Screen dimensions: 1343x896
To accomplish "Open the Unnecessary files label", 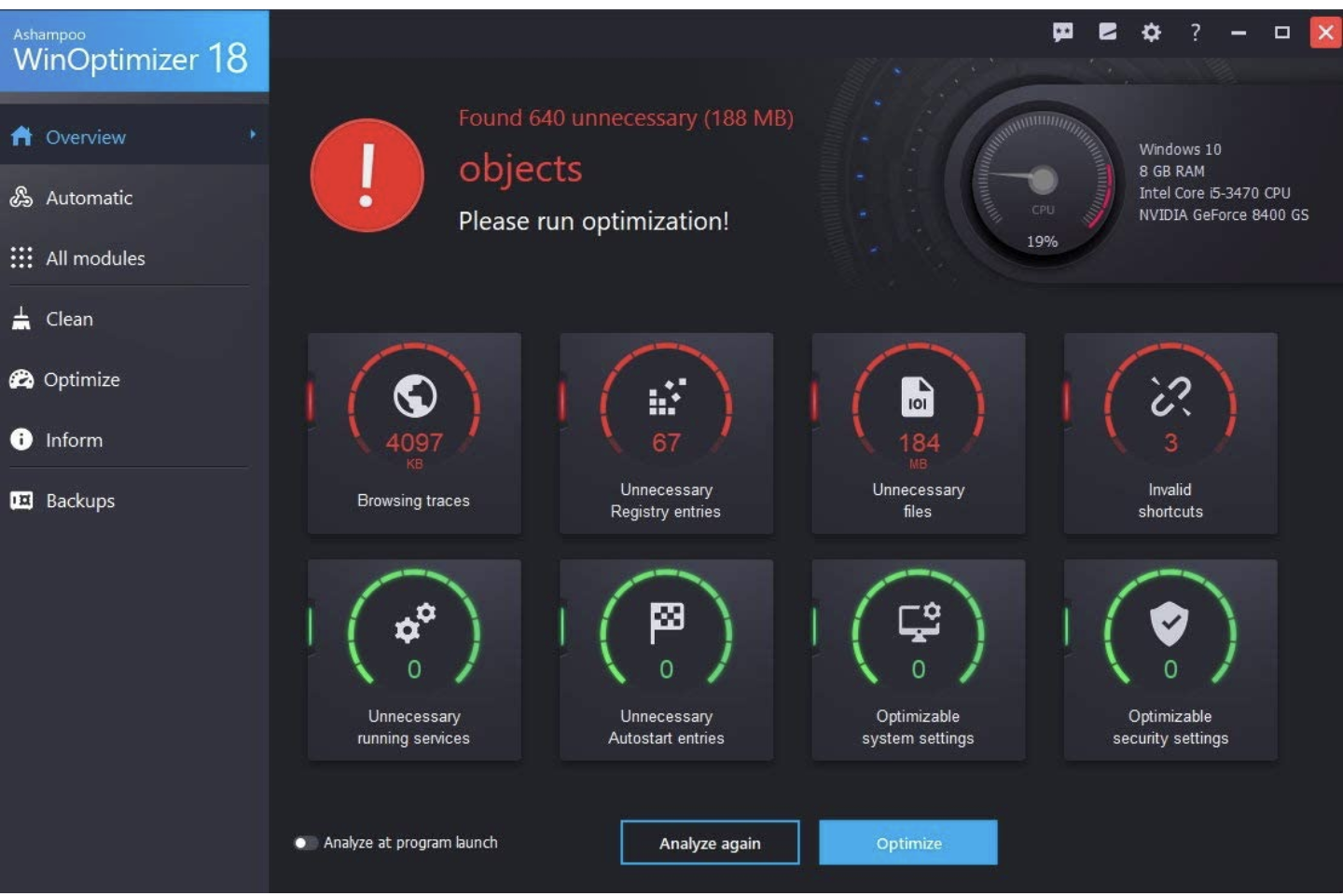I will [x=918, y=501].
